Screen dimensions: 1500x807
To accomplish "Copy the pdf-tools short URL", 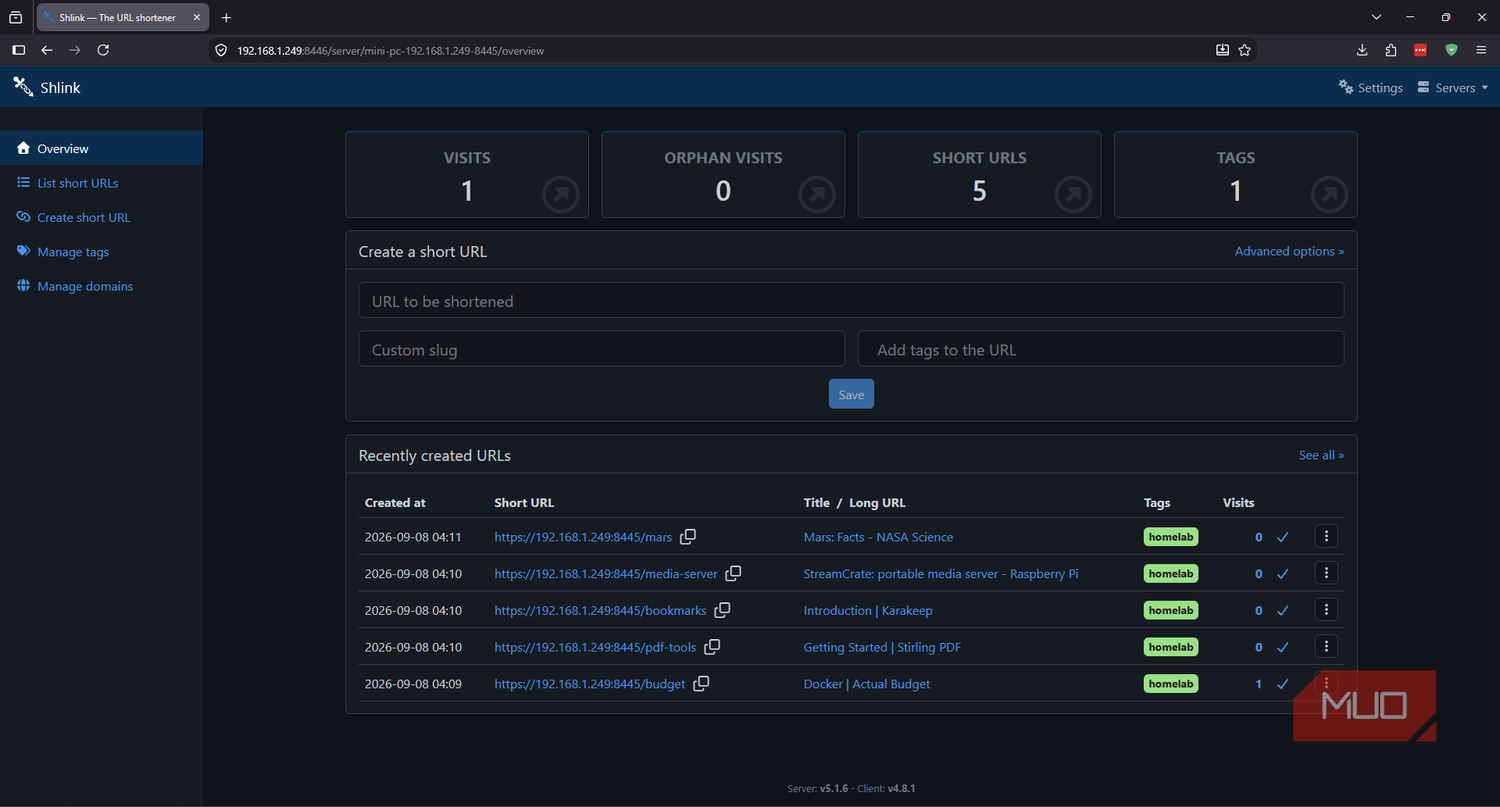I will tap(712, 647).
